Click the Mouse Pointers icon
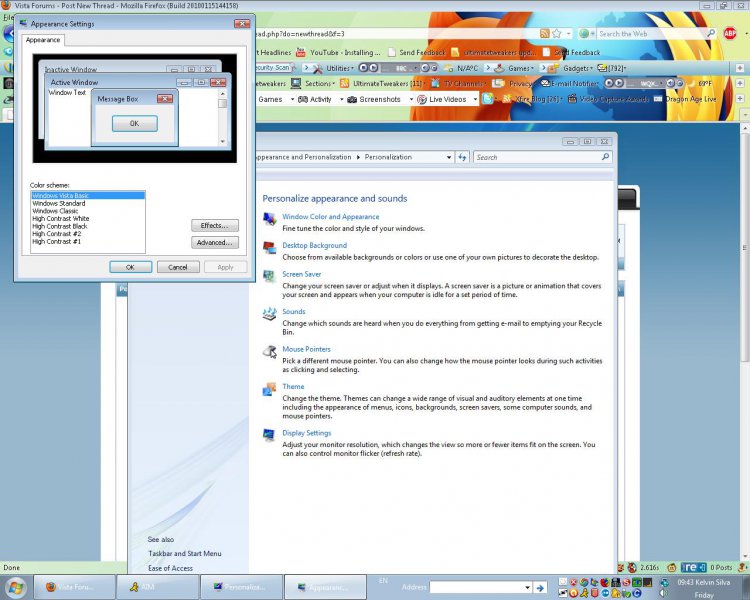Viewport: 750px width, 600px height. click(x=269, y=351)
